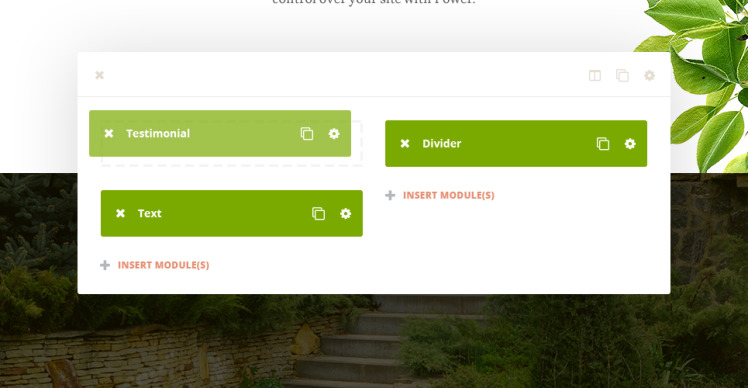Select the Text module label
Image resolution: width=748 pixels, height=388 pixels.
(150, 213)
